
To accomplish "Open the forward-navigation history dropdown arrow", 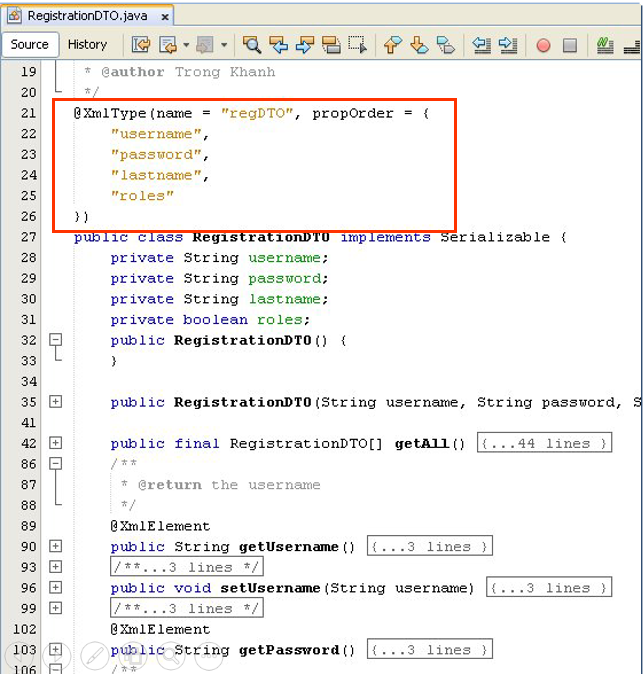I will click(224, 45).
